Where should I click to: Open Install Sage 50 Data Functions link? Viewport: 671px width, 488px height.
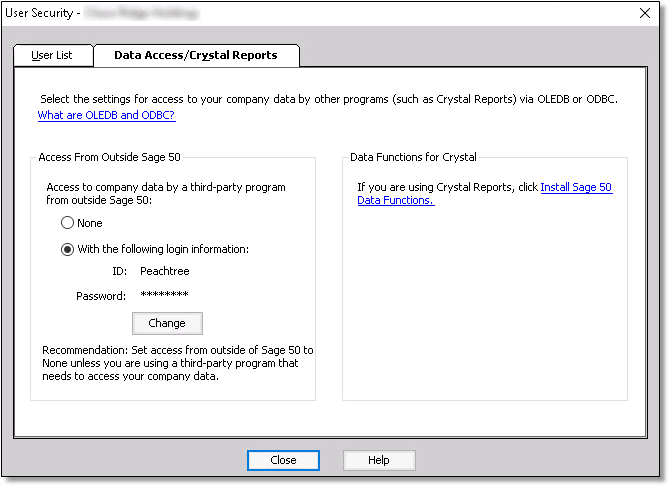pos(576,187)
